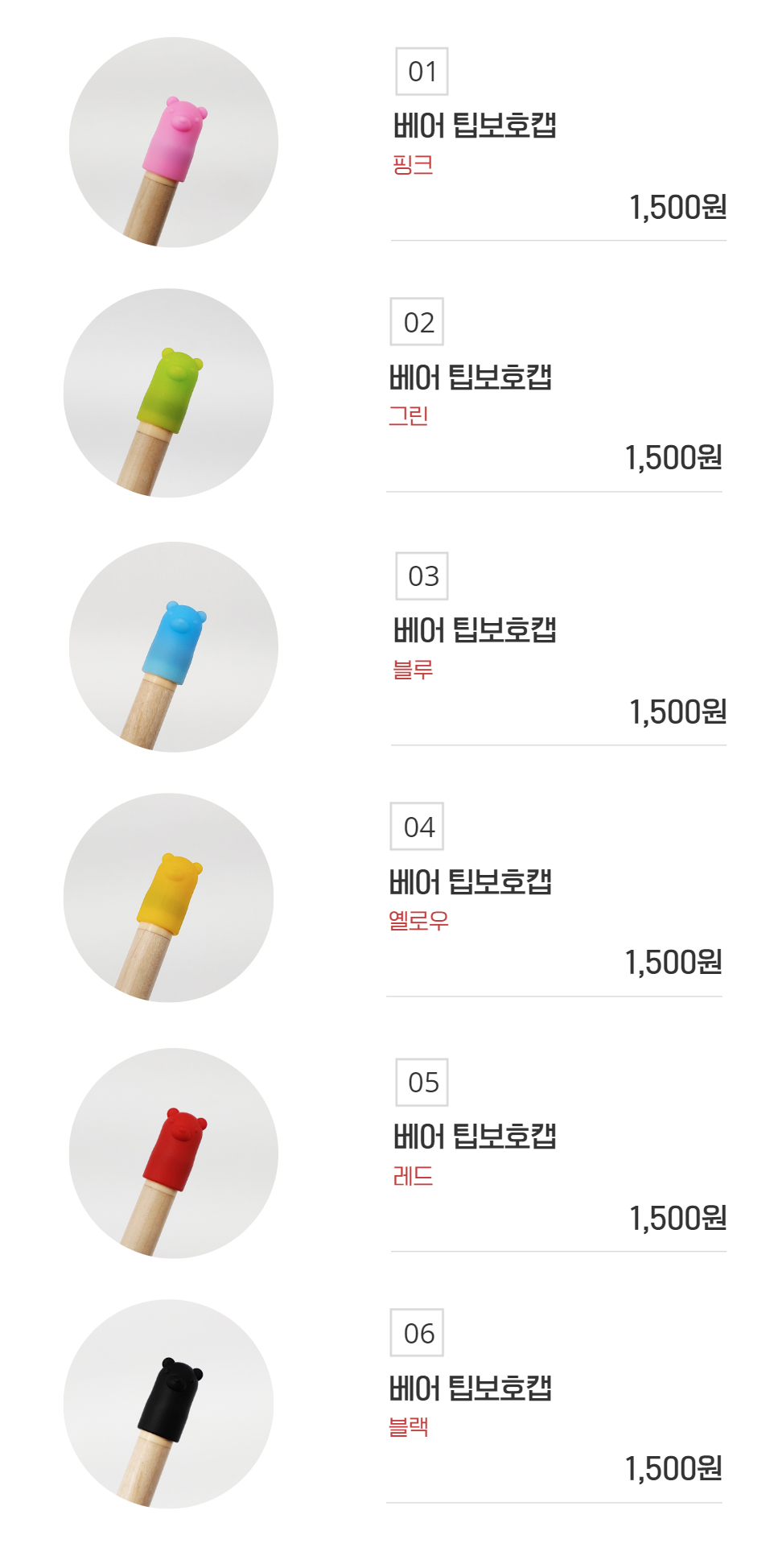This screenshot has height=1568, width=774.
Task: Open the 베어 팁보호캡 title under badge 01
Action: (x=475, y=126)
